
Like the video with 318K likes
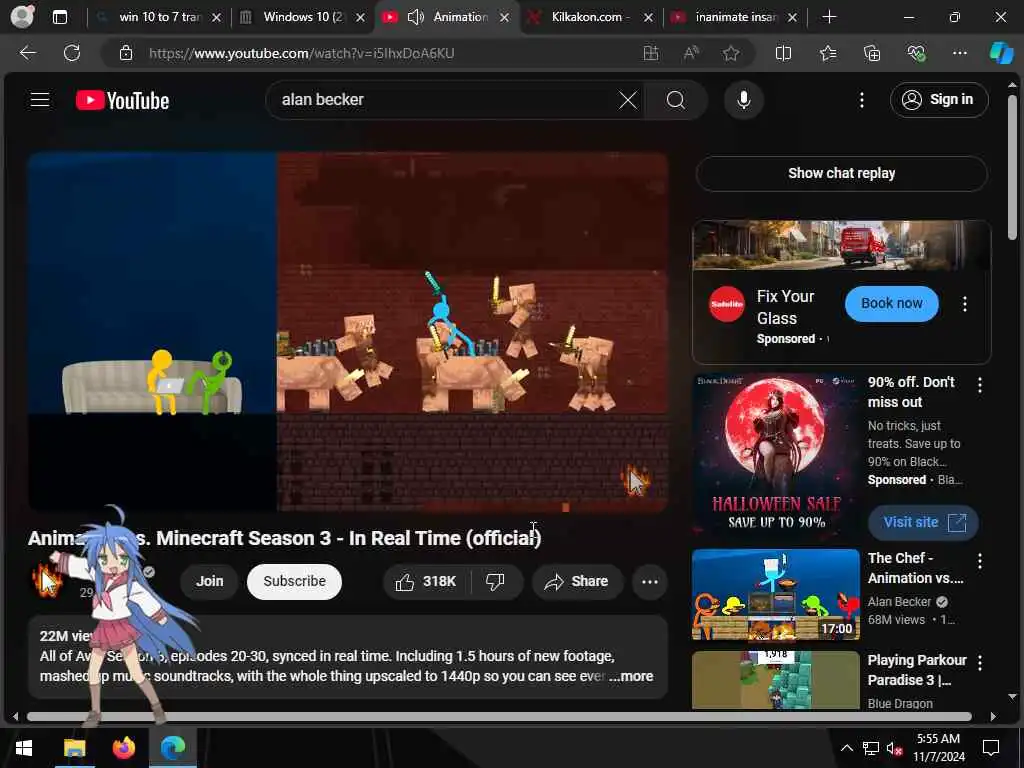[x=426, y=581]
